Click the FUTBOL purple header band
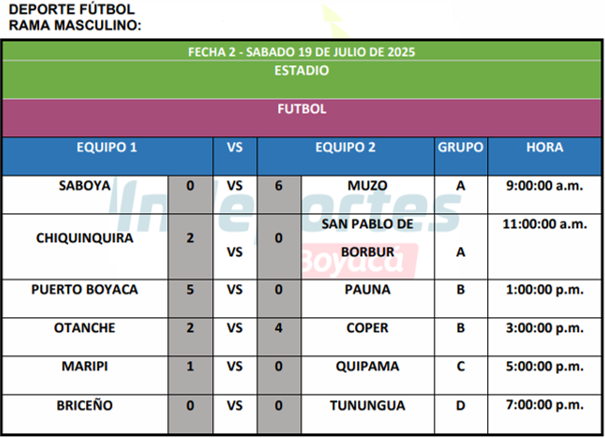 coord(302,118)
